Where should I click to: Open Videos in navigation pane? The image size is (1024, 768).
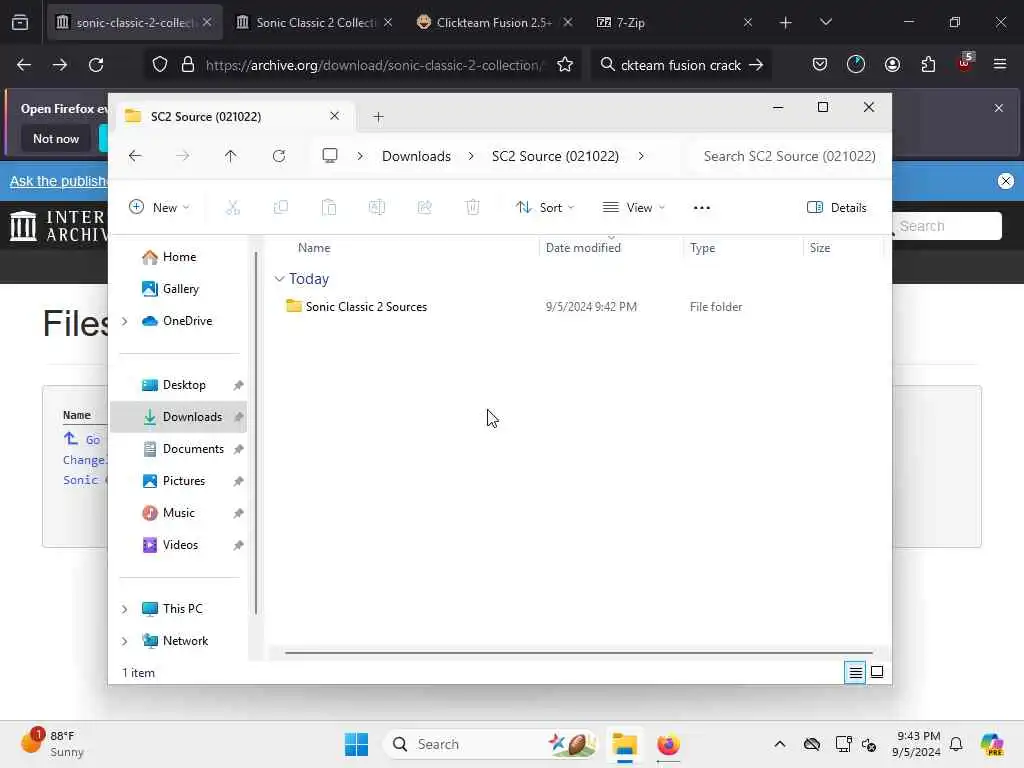[x=178, y=545]
